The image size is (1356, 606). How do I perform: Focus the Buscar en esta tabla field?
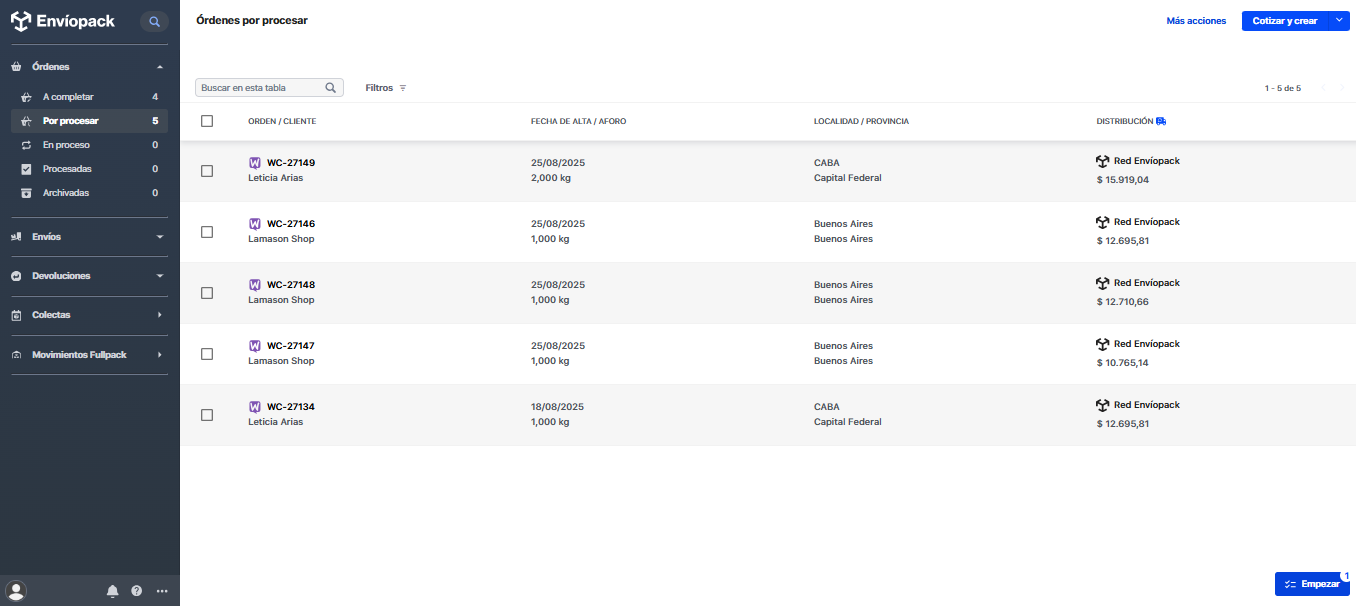pyautogui.click(x=260, y=88)
